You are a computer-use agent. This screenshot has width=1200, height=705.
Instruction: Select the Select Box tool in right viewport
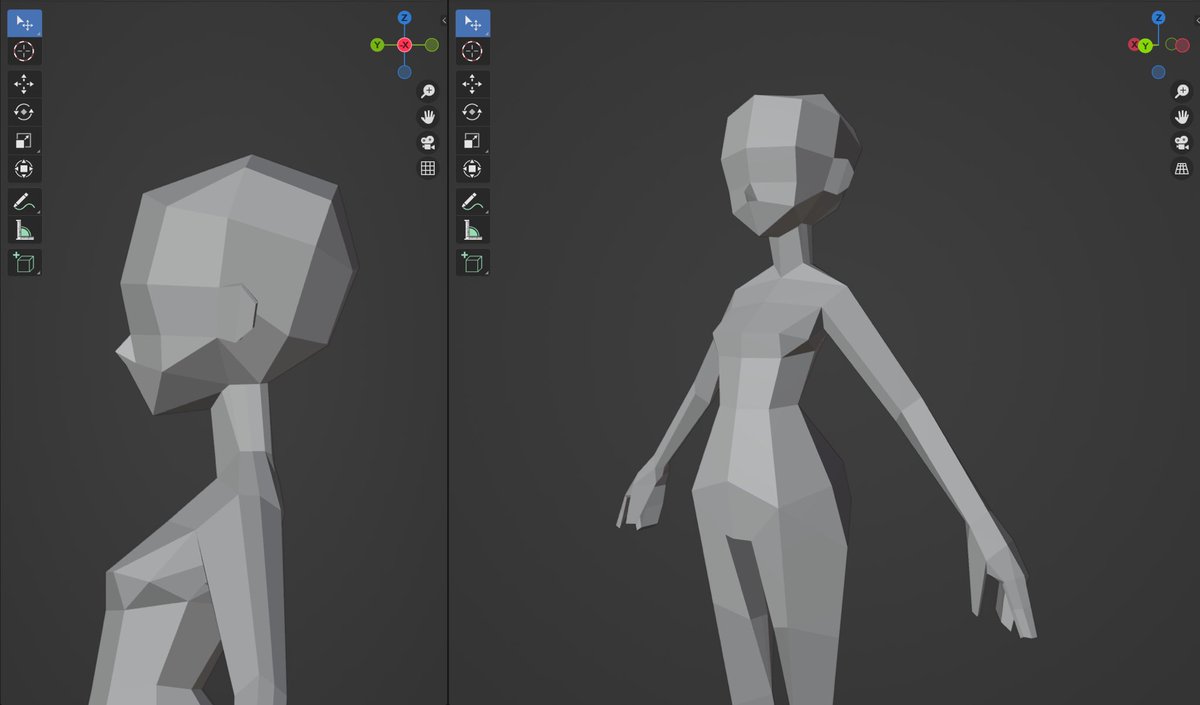(x=472, y=23)
